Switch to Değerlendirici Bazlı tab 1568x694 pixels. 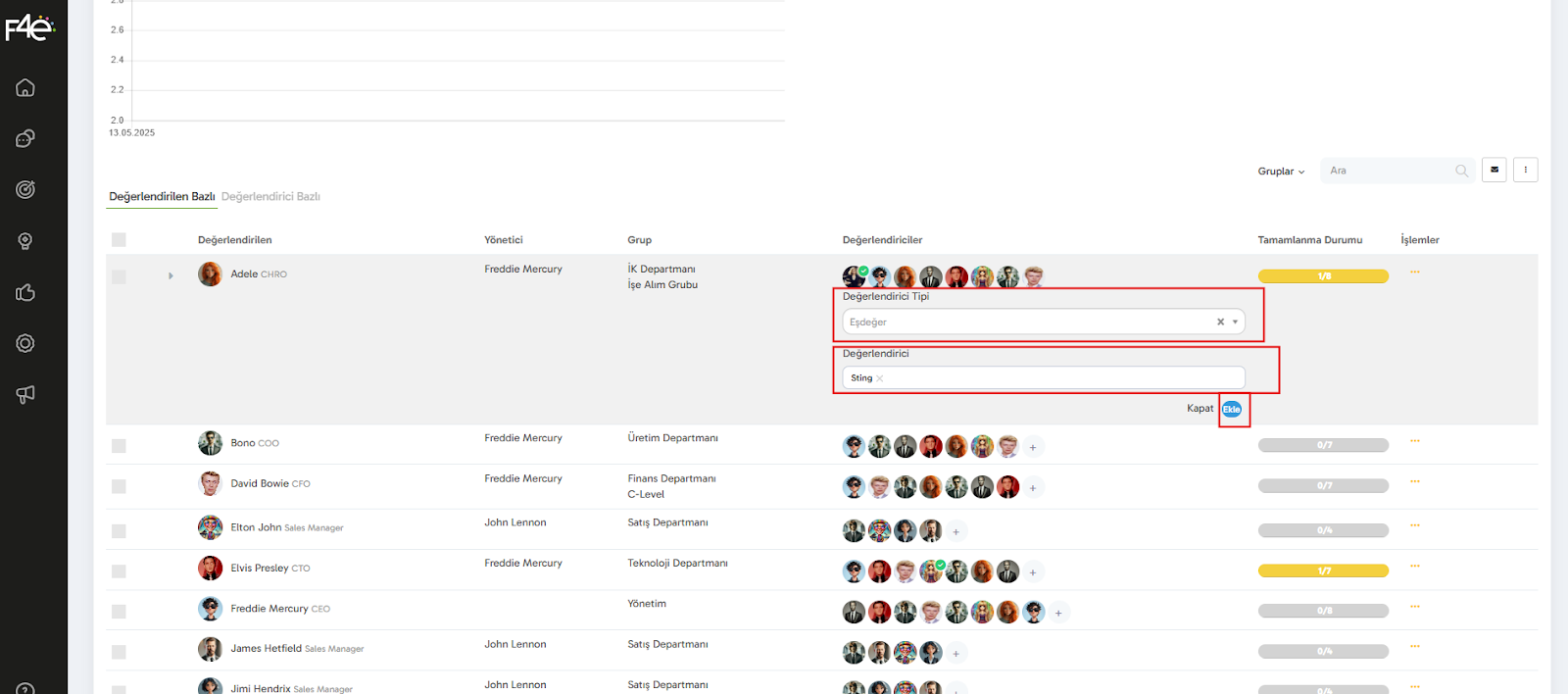(270, 197)
